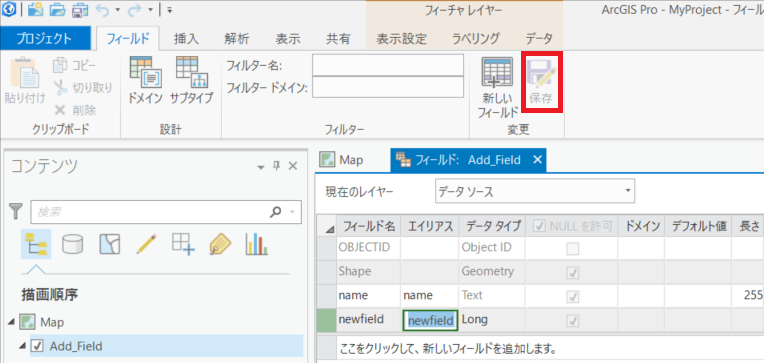Screen dimensions: 764x363
Task: Click the フィールド名 column header
Action: (x=368, y=226)
